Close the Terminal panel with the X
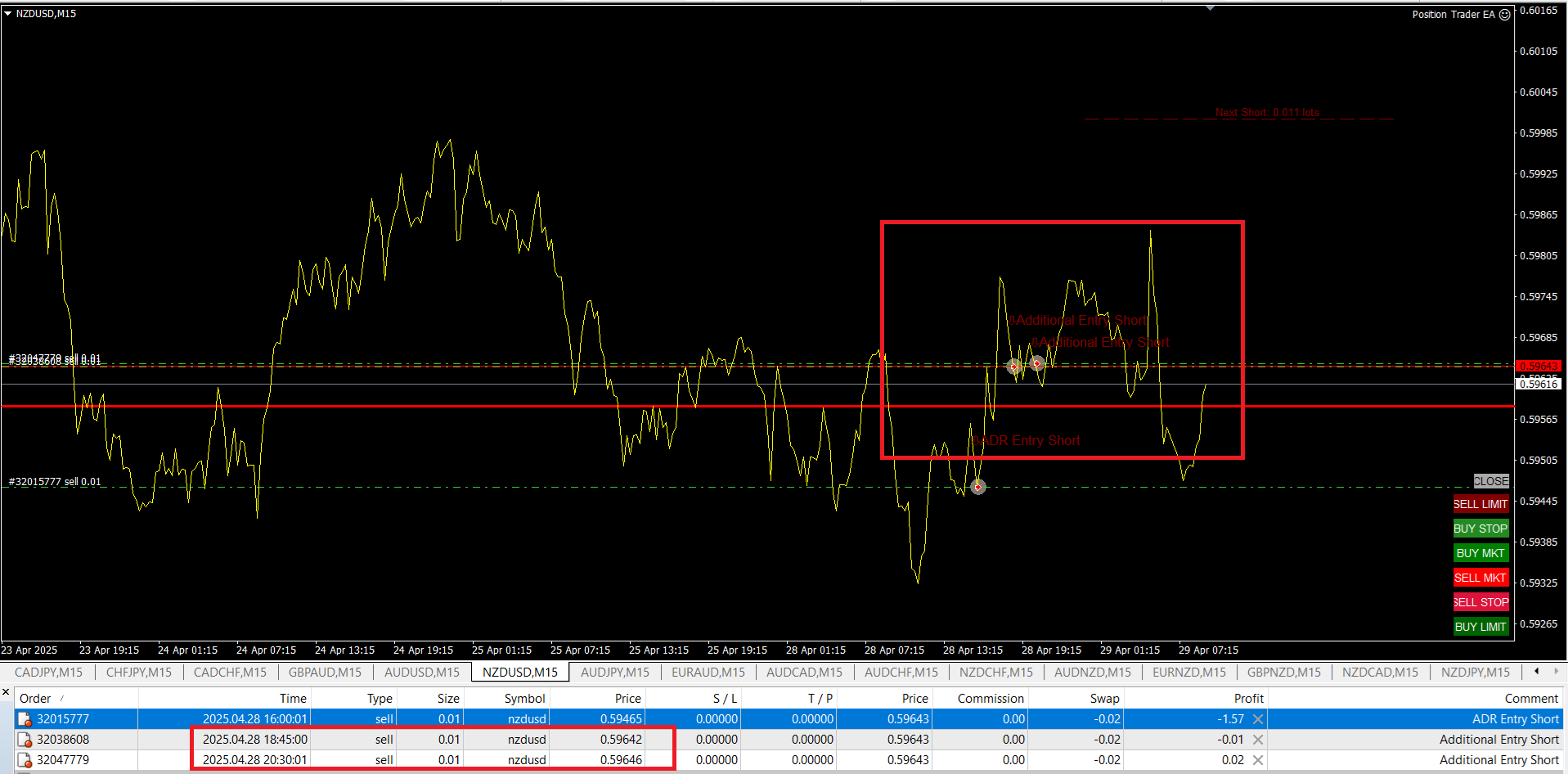 click(x=6, y=692)
